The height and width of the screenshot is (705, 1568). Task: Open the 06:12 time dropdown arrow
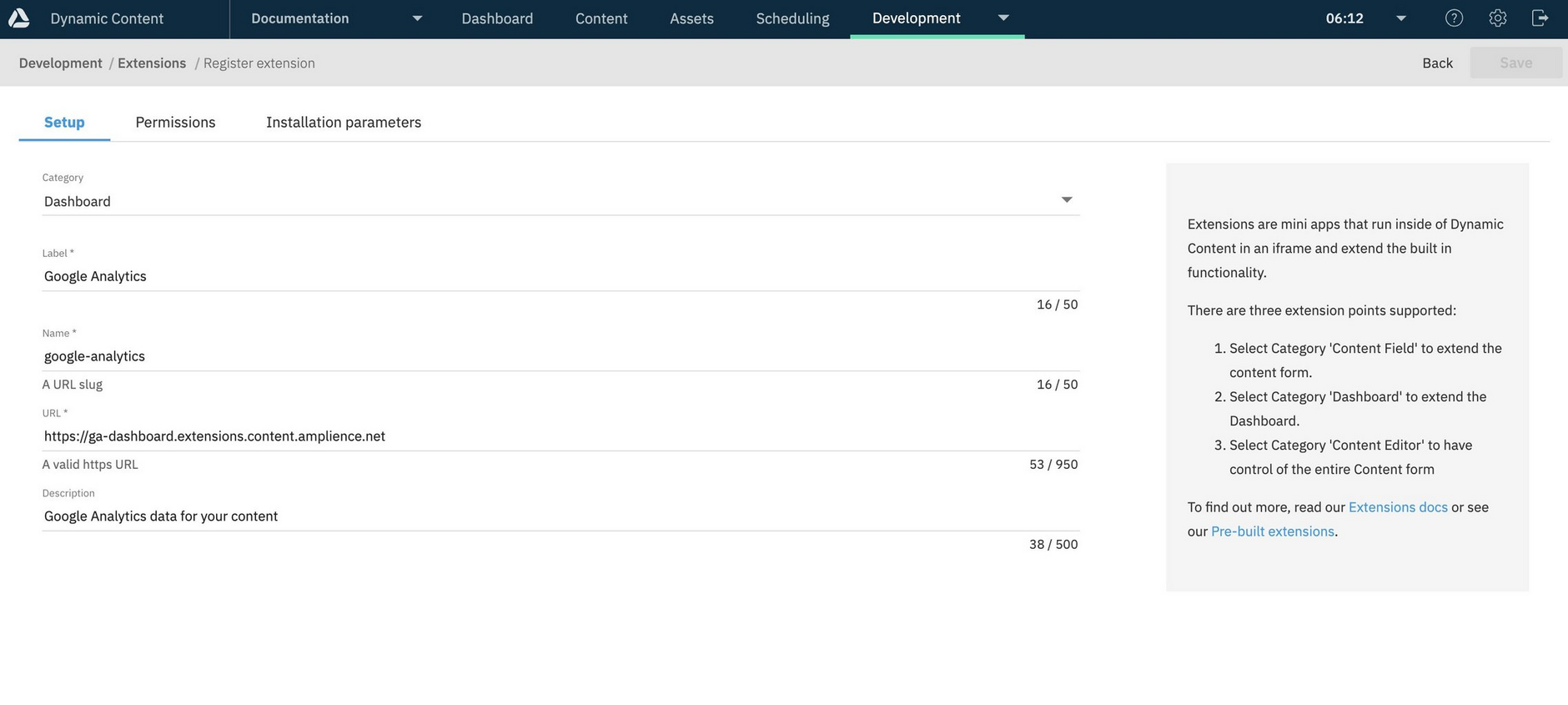1401,18
